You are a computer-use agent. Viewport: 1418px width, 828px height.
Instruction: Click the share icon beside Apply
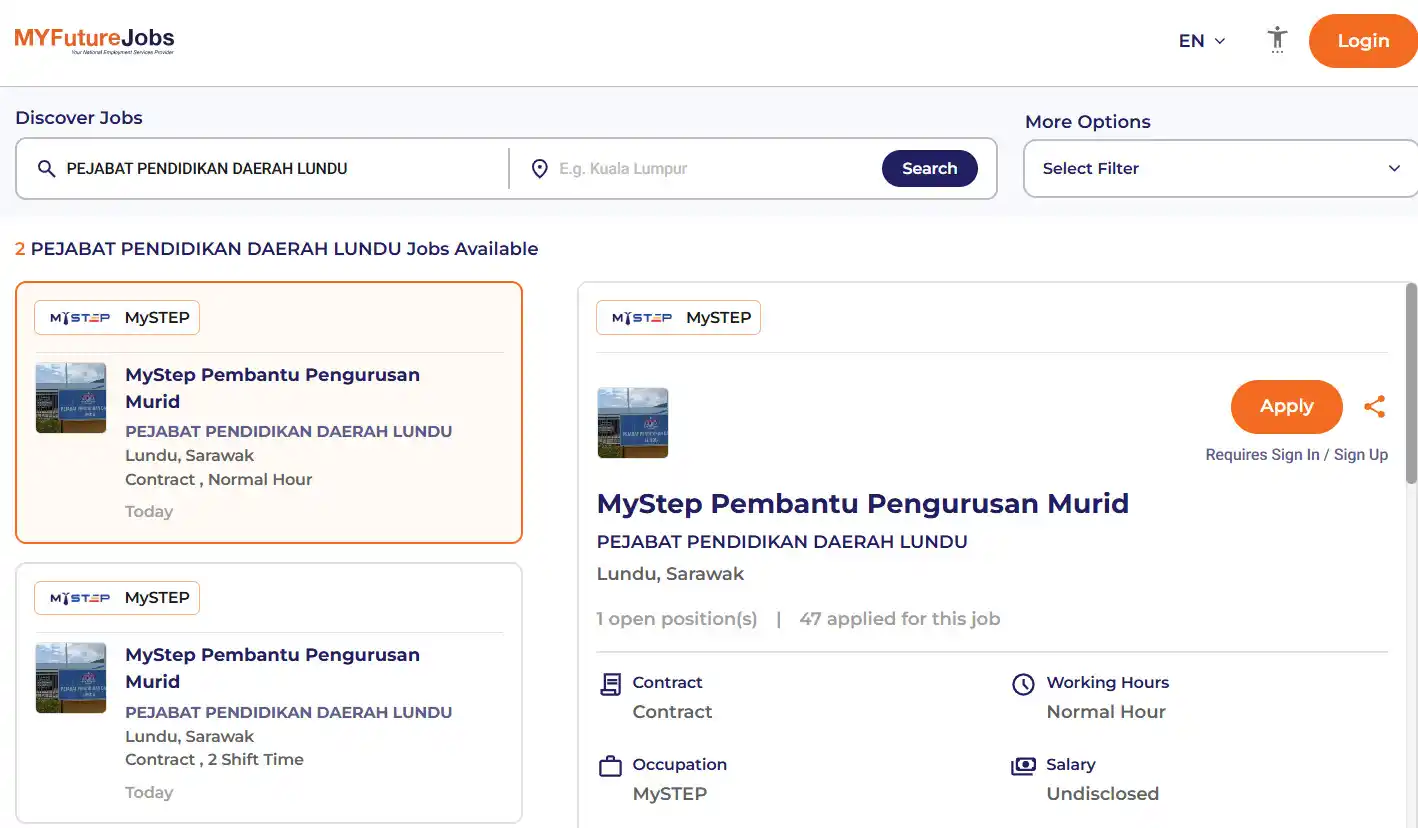(1375, 406)
